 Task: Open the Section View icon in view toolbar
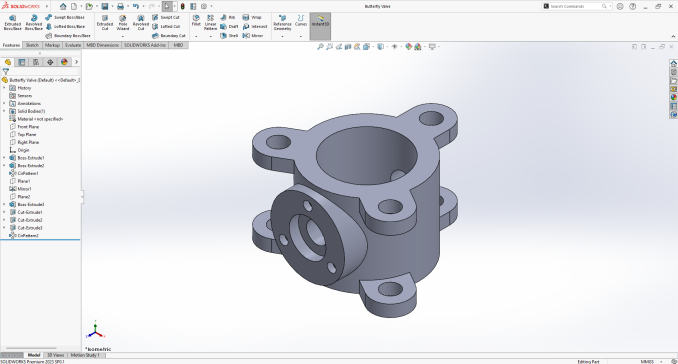(x=348, y=46)
